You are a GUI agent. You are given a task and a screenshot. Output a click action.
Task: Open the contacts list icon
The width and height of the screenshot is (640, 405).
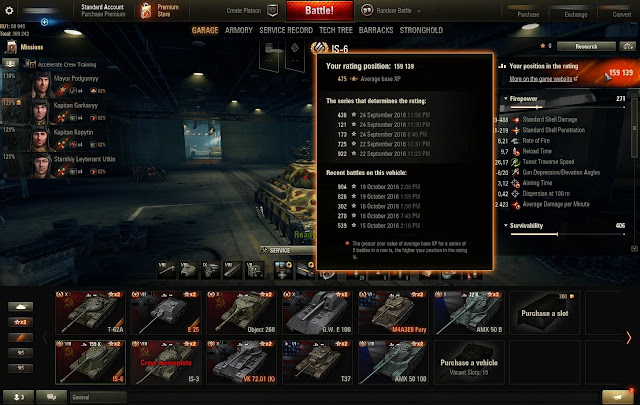18,397
